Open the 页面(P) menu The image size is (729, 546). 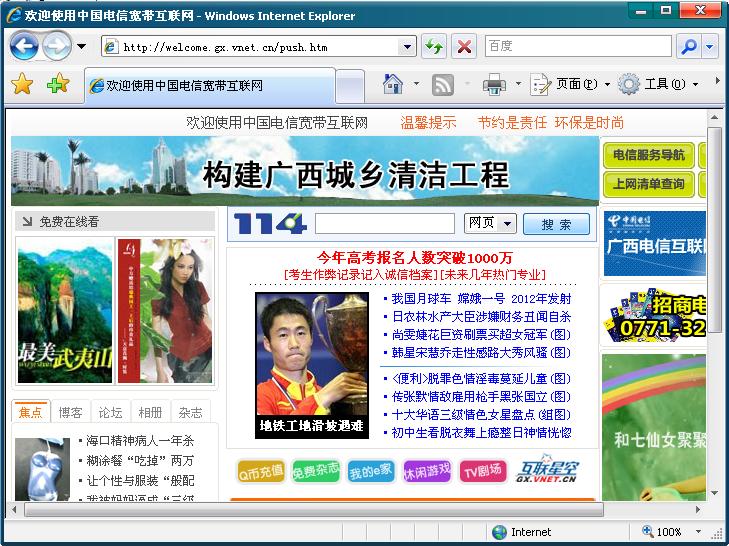tap(570, 84)
